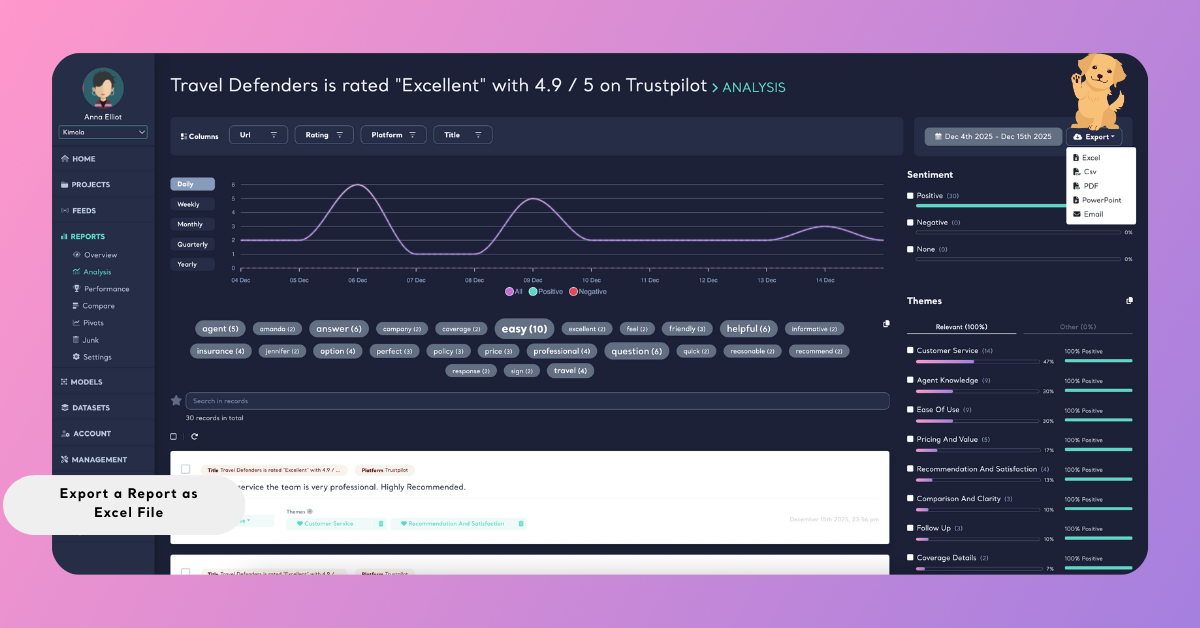Check the first record card checkbox
Image resolution: width=1200 pixels, height=628 pixels.
click(x=185, y=469)
